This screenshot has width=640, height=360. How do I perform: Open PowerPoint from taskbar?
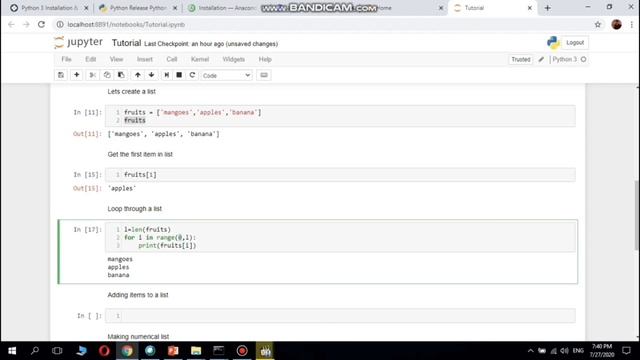click(x=173, y=351)
